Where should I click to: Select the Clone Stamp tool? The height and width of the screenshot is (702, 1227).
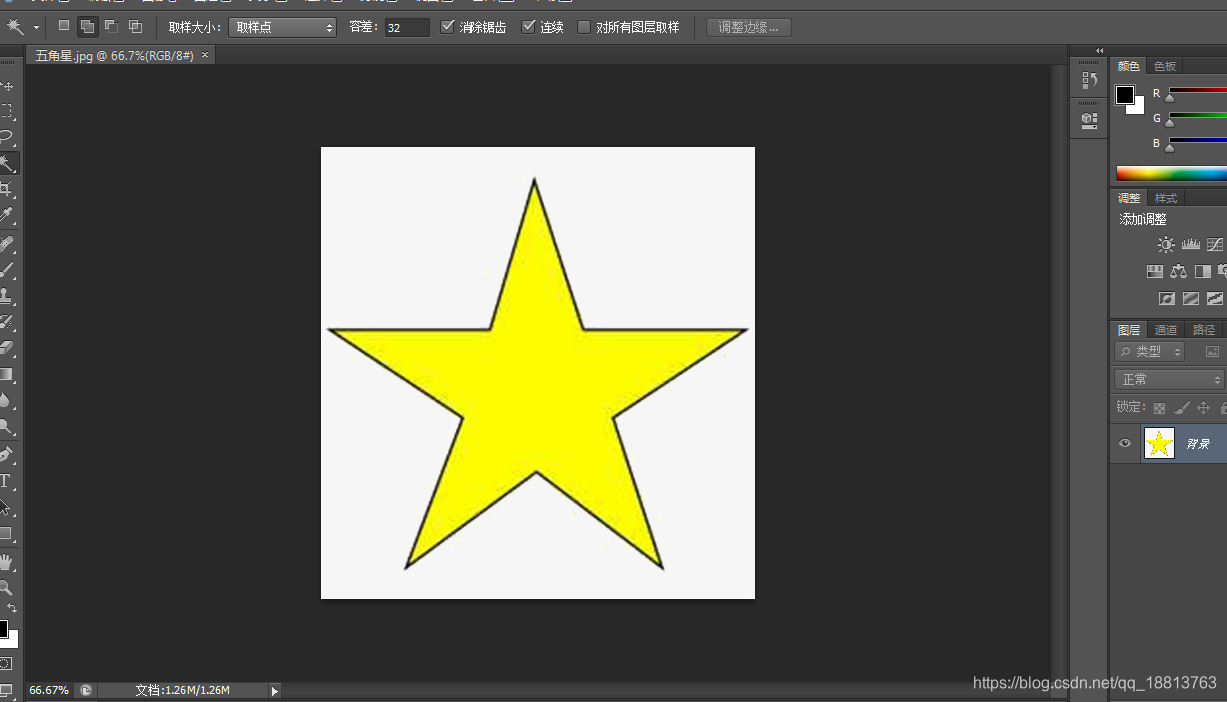[7, 296]
